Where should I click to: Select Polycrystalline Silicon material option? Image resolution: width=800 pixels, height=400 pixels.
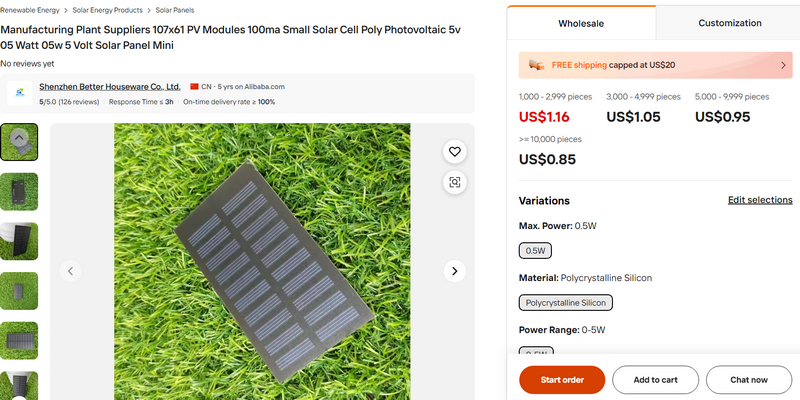565,302
